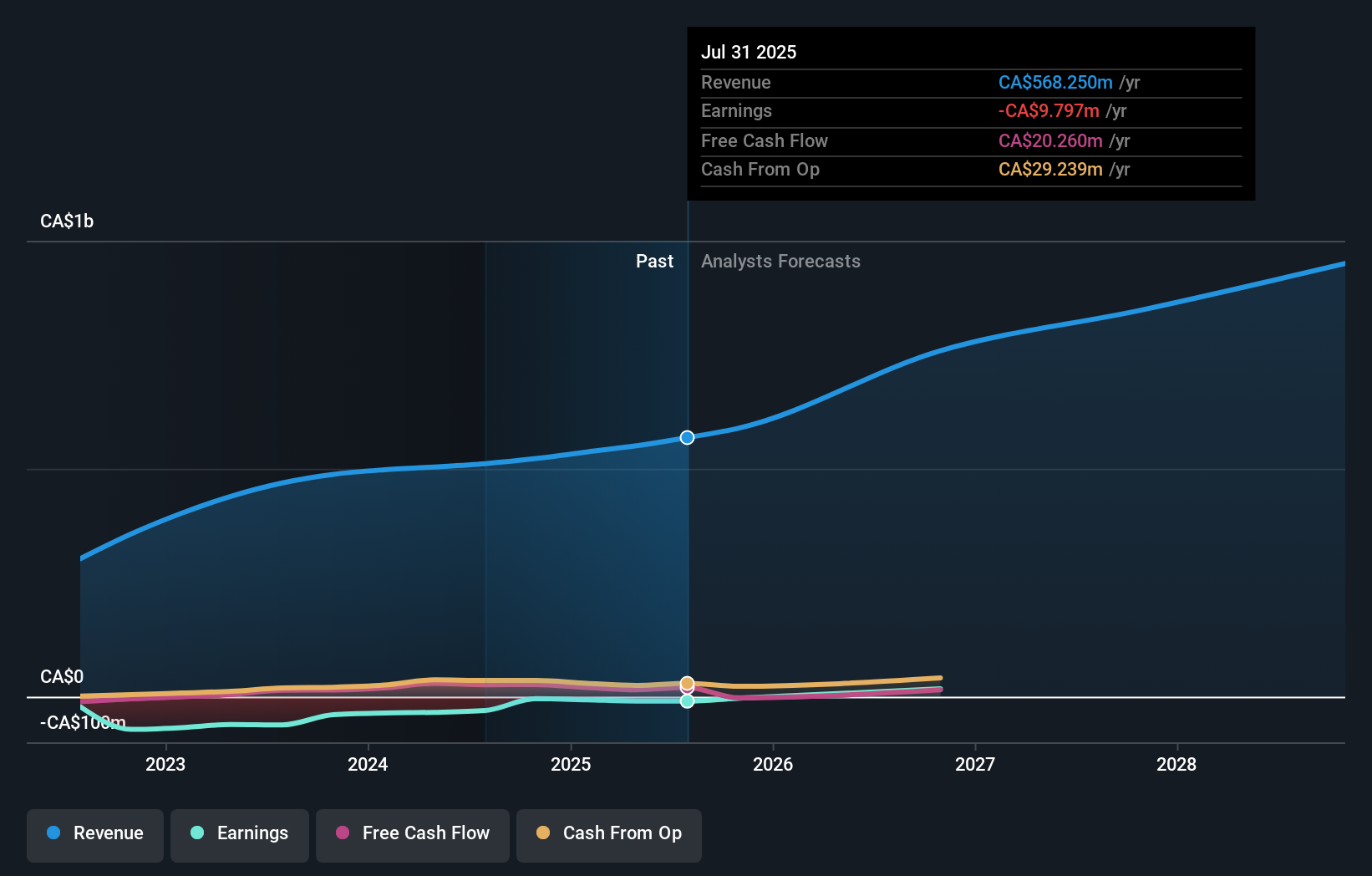
Task: Click the CA$29.239m Cash From Op value
Action: (x=1050, y=170)
